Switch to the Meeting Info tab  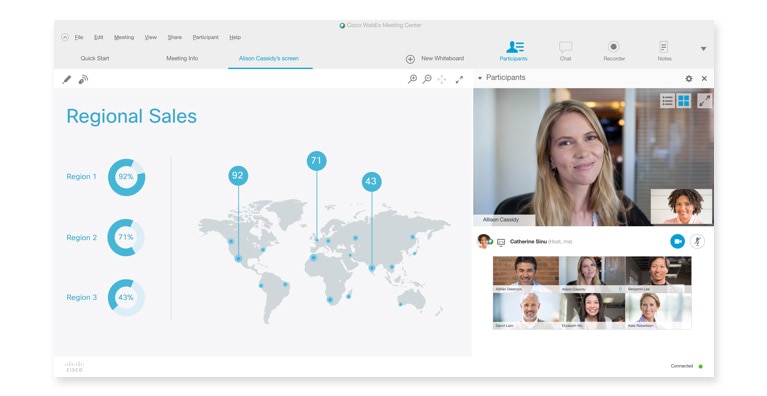[x=182, y=58]
